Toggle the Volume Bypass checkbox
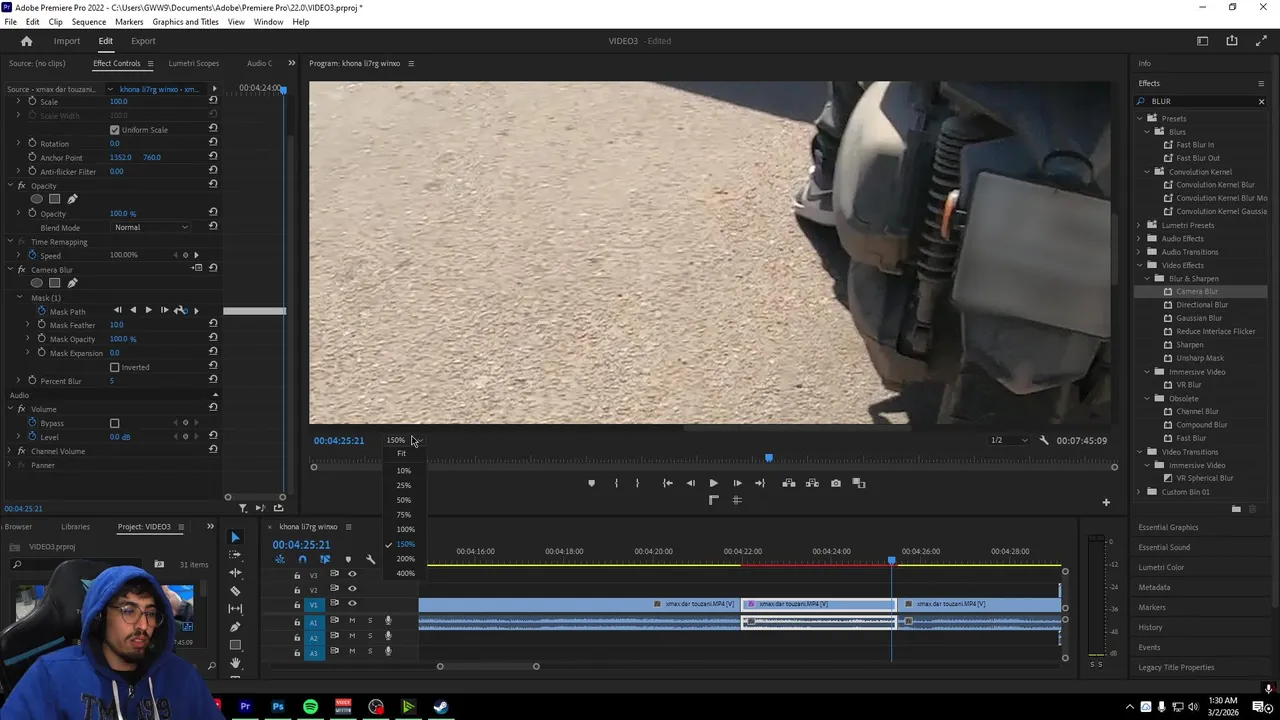This screenshot has width=1280, height=720. point(114,423)
